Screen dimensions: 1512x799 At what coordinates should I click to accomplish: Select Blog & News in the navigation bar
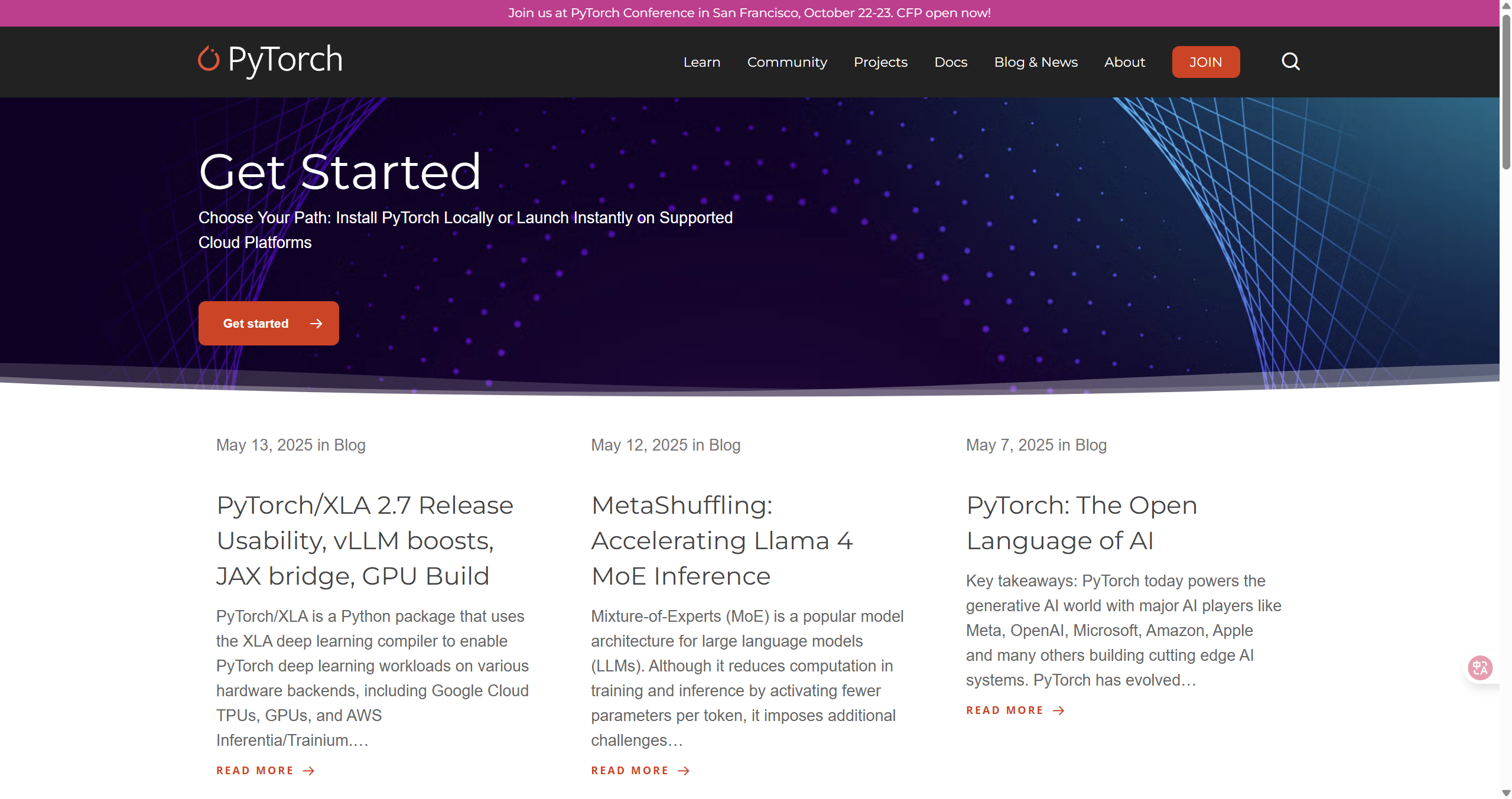coord(1035,61)
